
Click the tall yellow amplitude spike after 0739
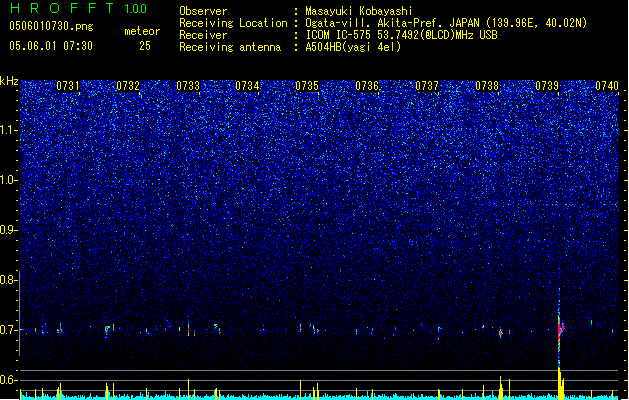pos(560,383)
